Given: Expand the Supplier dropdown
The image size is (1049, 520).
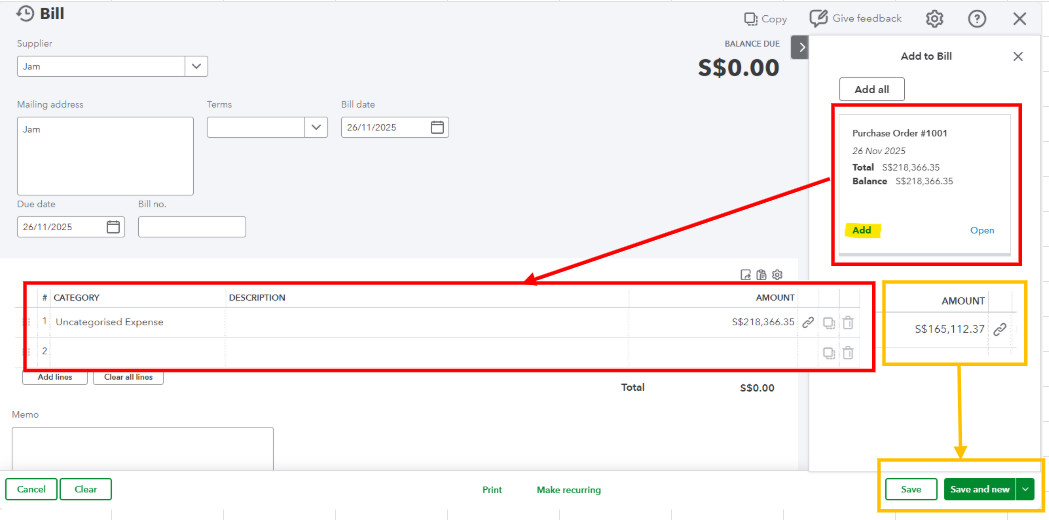Looking at the screenshot, I should [x=196, y=67].
